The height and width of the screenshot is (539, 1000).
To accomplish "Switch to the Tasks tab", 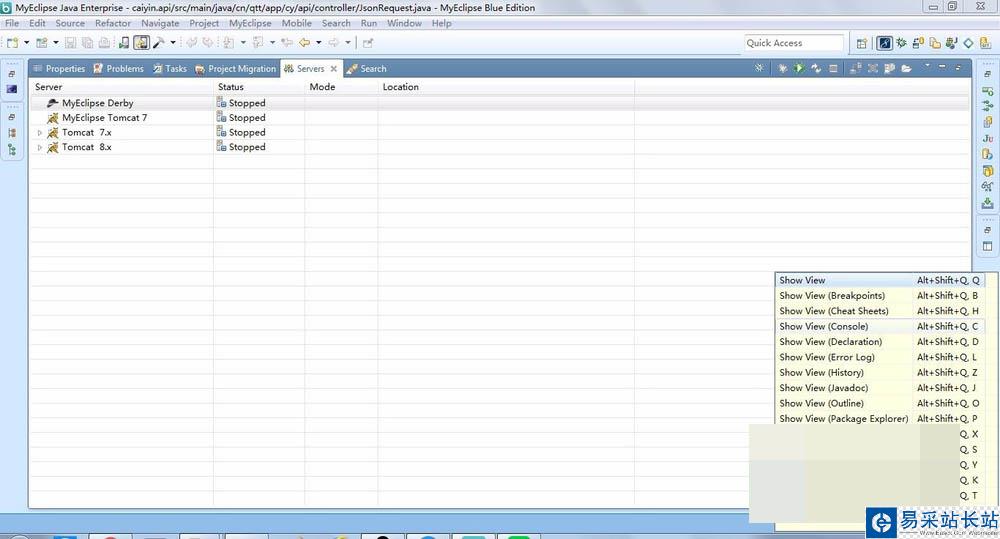I will (170, 68).
